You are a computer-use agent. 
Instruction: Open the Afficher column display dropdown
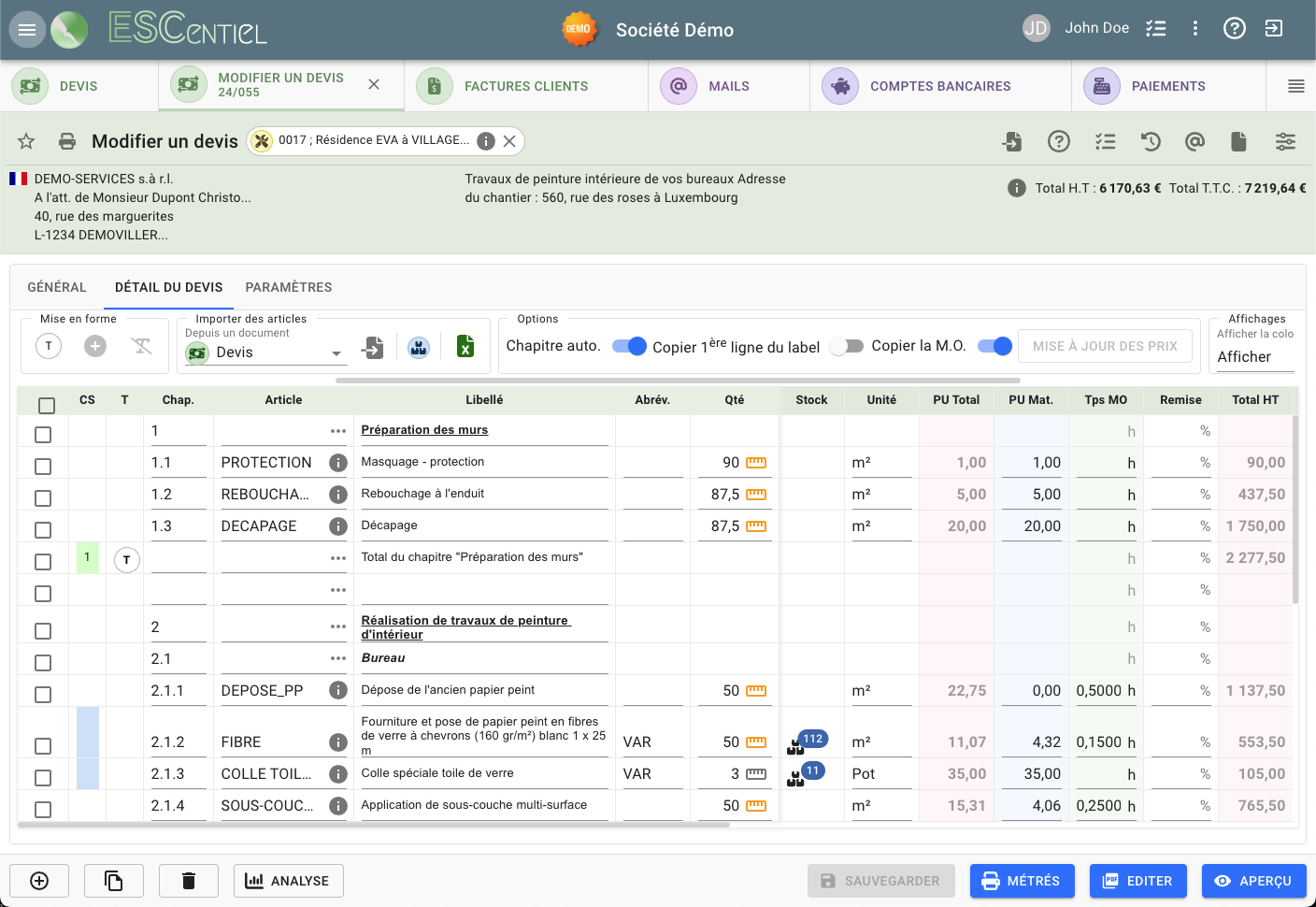click(x=1251, y=357)
